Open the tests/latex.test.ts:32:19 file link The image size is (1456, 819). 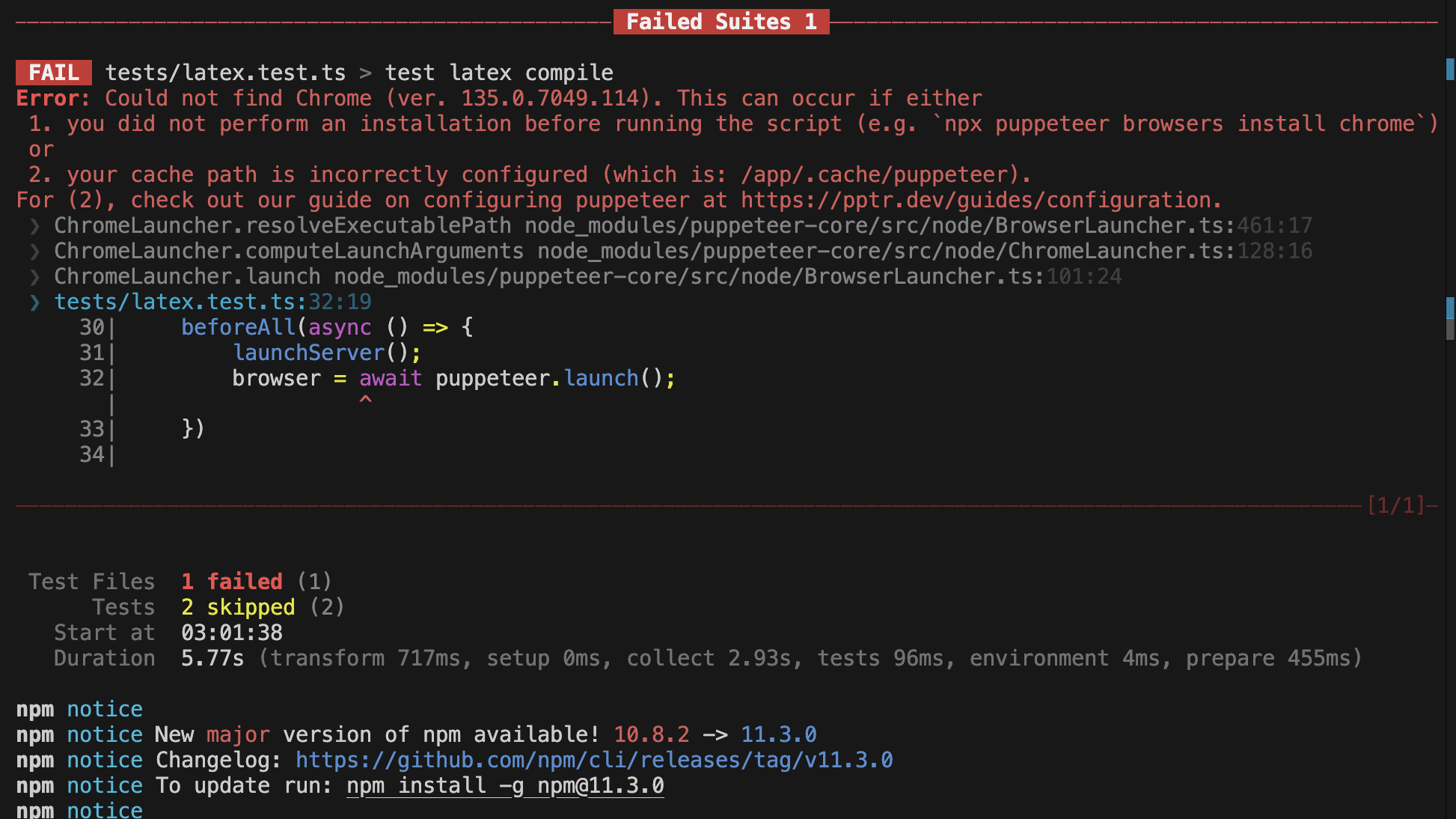[212, 302]
